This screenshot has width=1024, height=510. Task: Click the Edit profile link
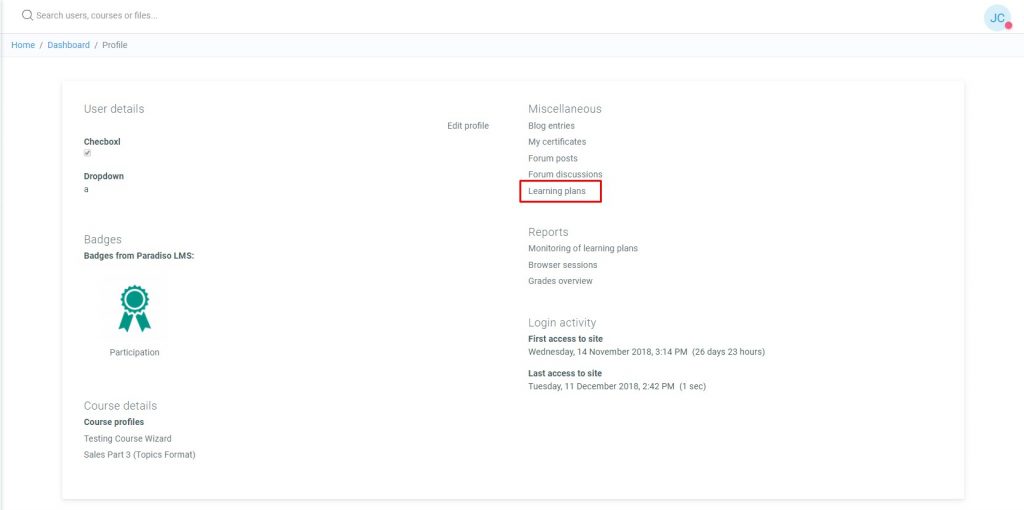coord(468,126)
